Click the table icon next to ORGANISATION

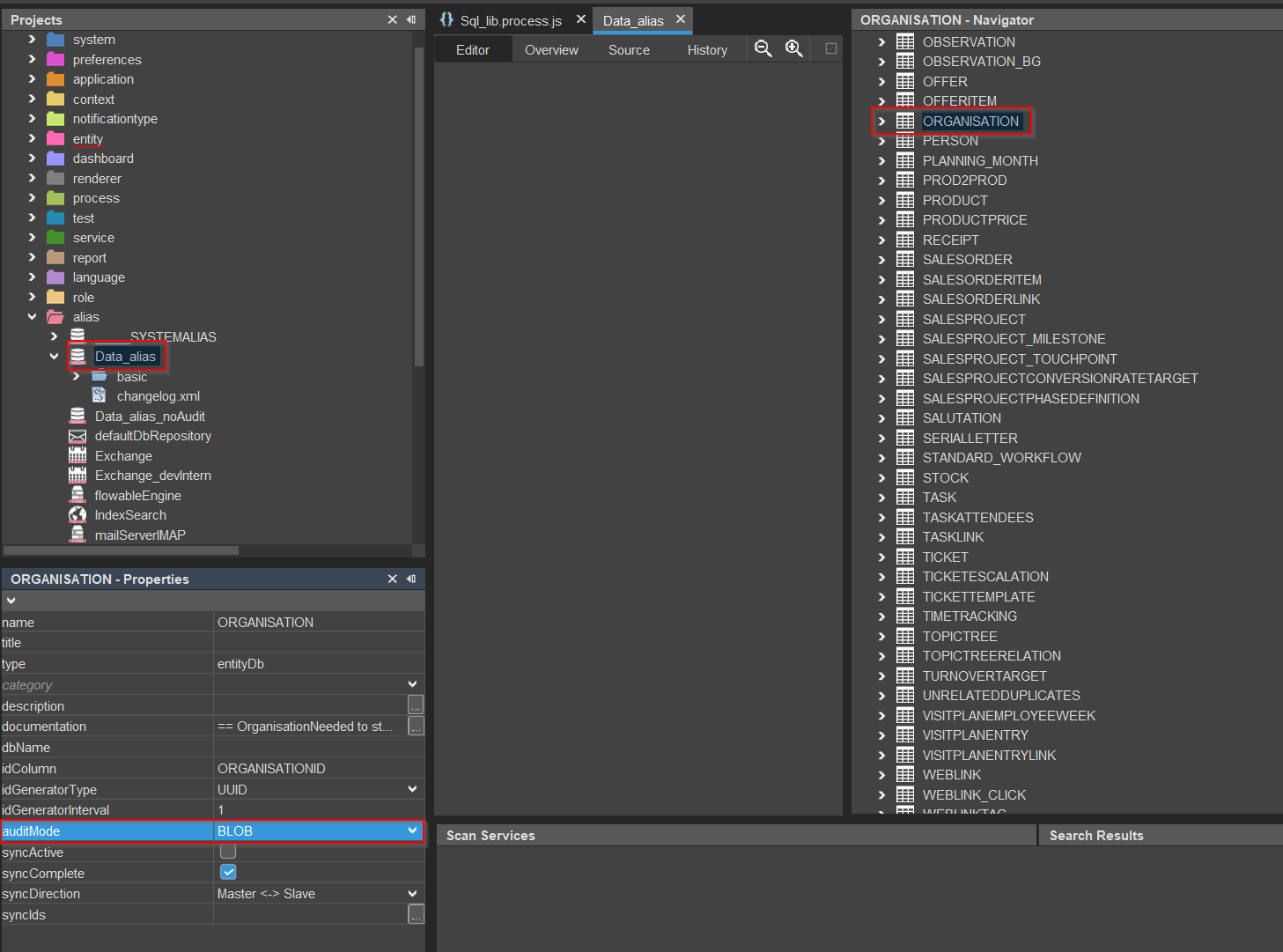[905, 121]
